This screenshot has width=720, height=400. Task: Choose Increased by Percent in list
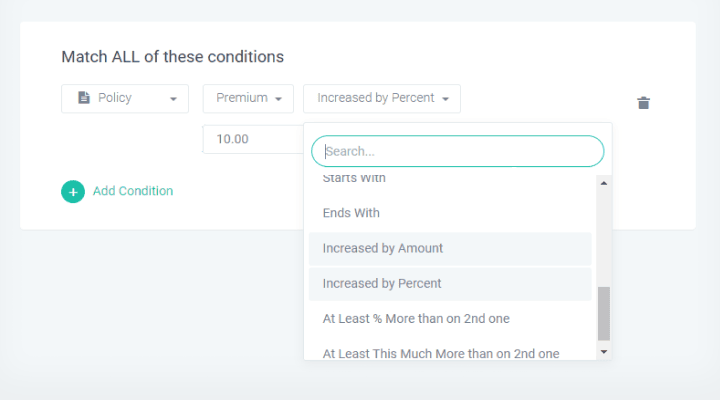coord(382,283)
